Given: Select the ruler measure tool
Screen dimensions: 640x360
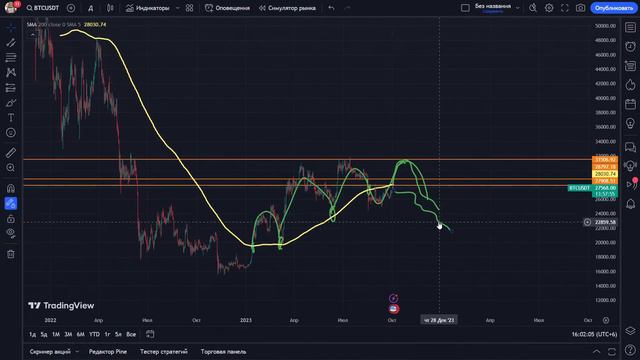Looking at the screenshot, I should (11, 153).
